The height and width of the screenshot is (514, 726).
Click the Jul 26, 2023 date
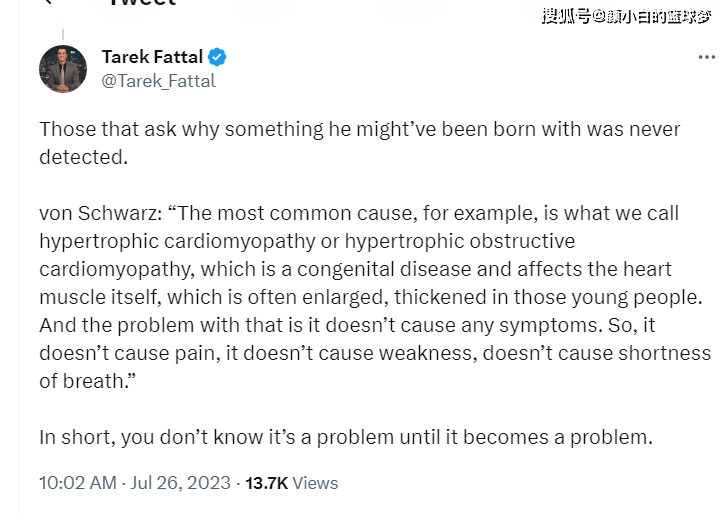180,483
